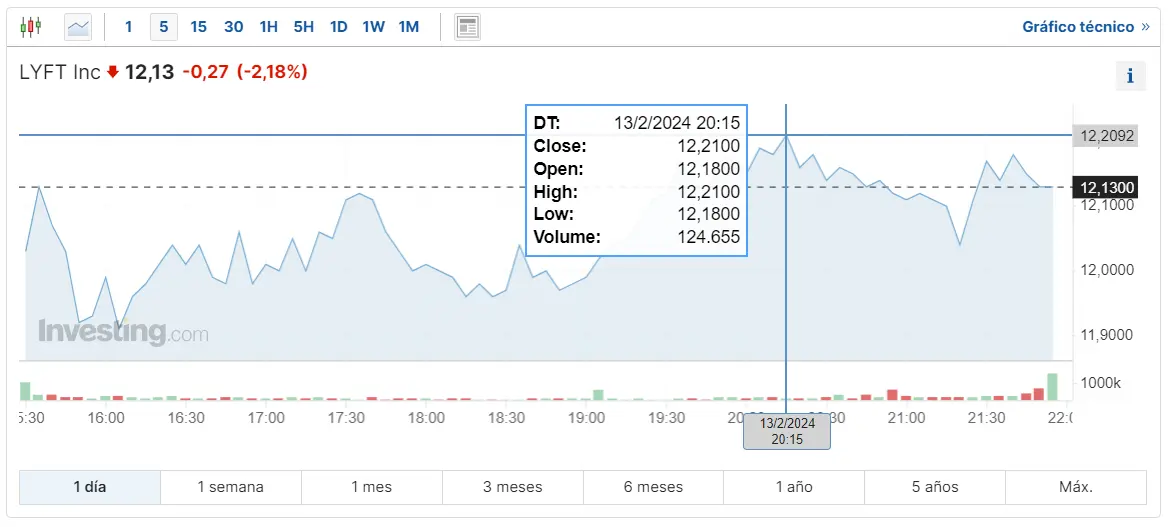Image resolution: width=1170 pixels, height=527 pixels.
Task: Select the 1M interval
Action: point(408,27)
